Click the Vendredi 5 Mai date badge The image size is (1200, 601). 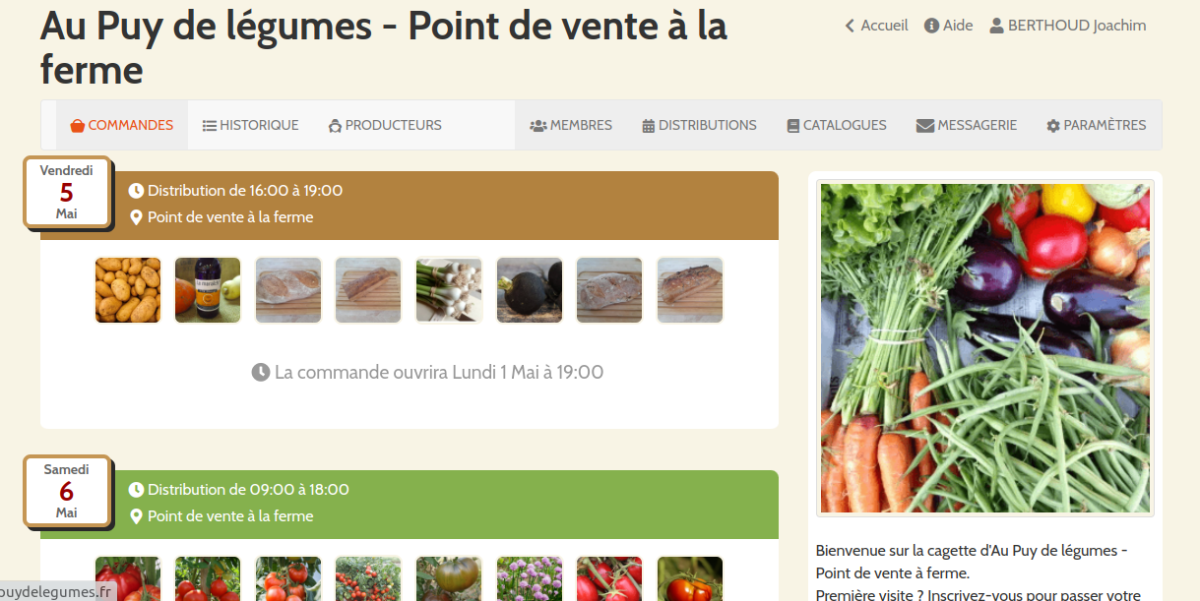66,192
